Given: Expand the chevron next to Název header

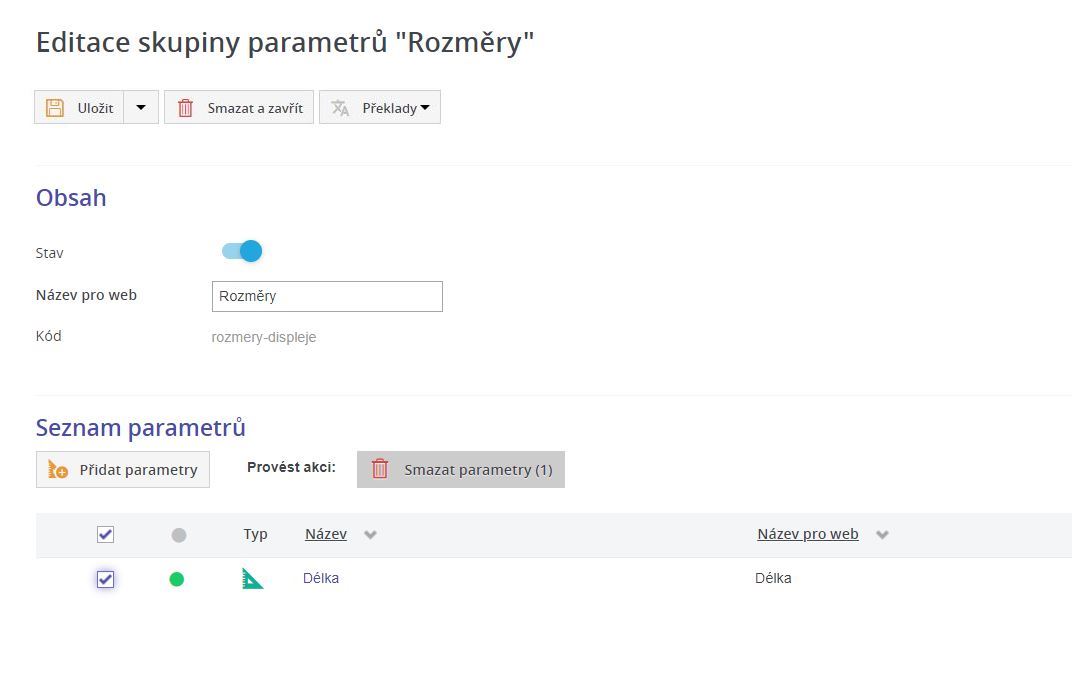Looking at the screenshot, I should (x=370, y=535).
